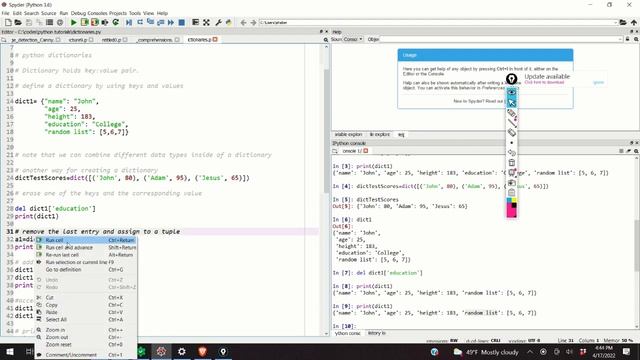
Task: Click the trash icon in annotation toolbar
Action: click(x=512, y=162)
